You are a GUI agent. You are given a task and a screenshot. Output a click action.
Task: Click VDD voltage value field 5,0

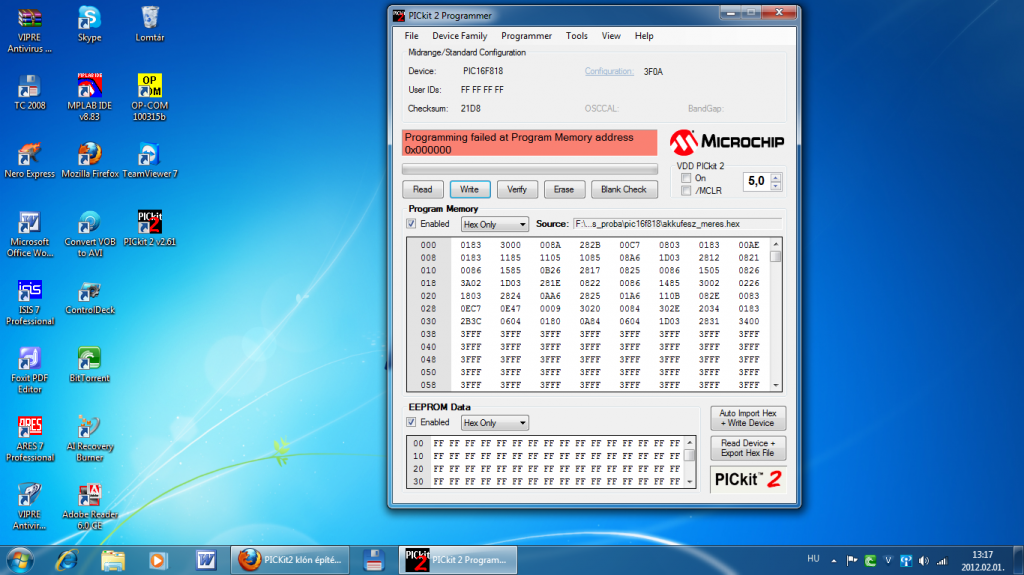coord(756,182)
